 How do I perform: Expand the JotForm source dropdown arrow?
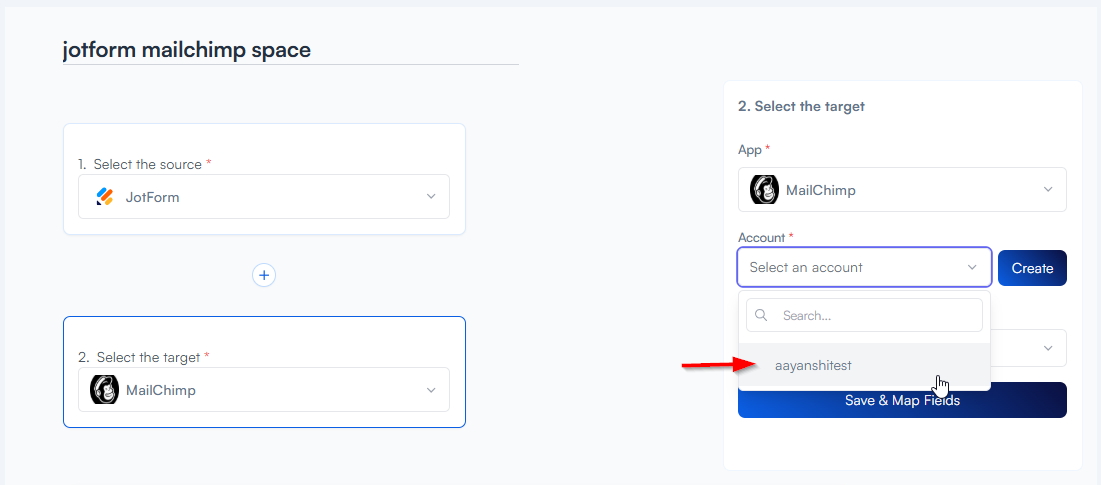(431, 197)
